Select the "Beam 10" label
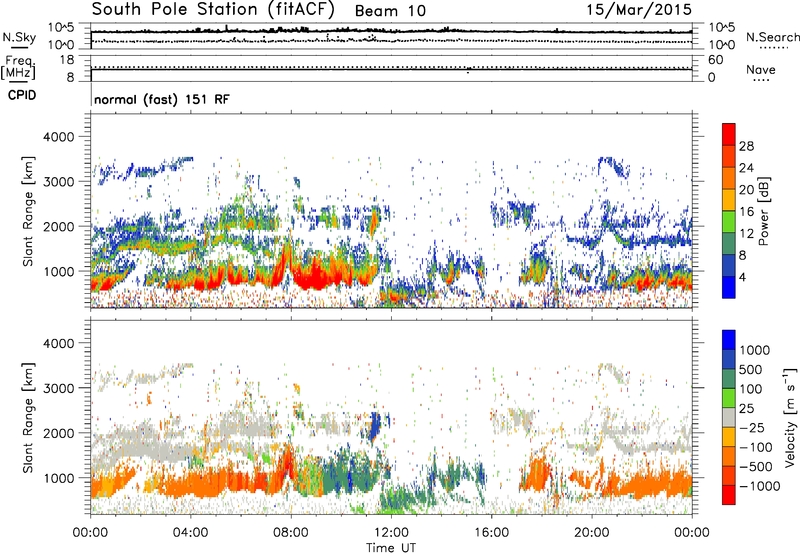 click(390, 11)
